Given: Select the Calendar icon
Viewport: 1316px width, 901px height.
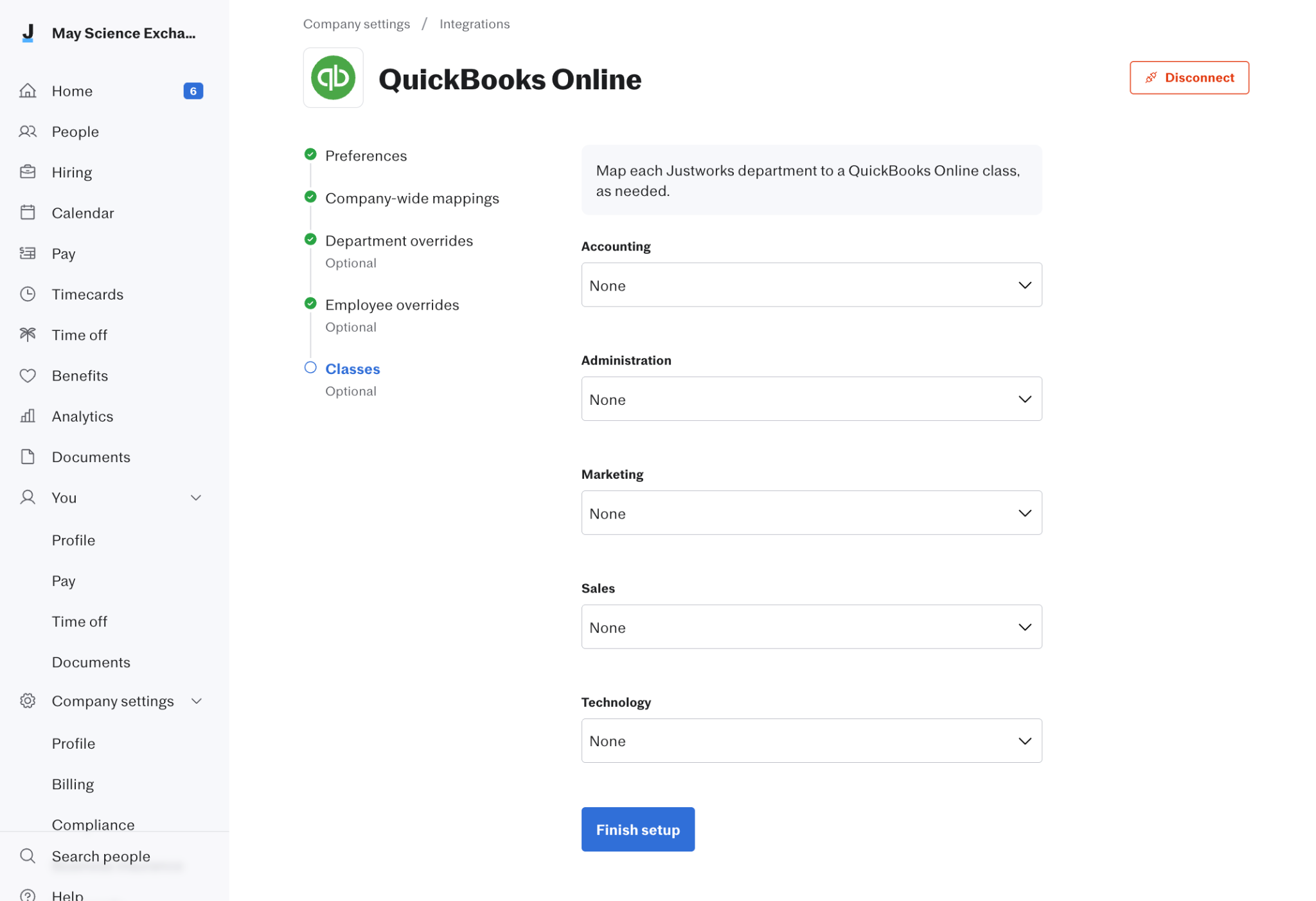Looking at the screenshot, I should [28, 213].
